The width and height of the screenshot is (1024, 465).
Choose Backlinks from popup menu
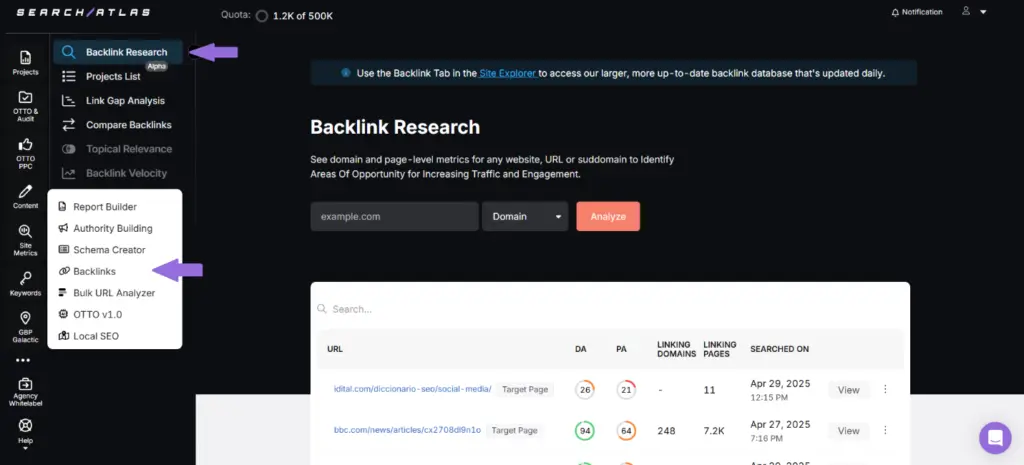point(87,271)
